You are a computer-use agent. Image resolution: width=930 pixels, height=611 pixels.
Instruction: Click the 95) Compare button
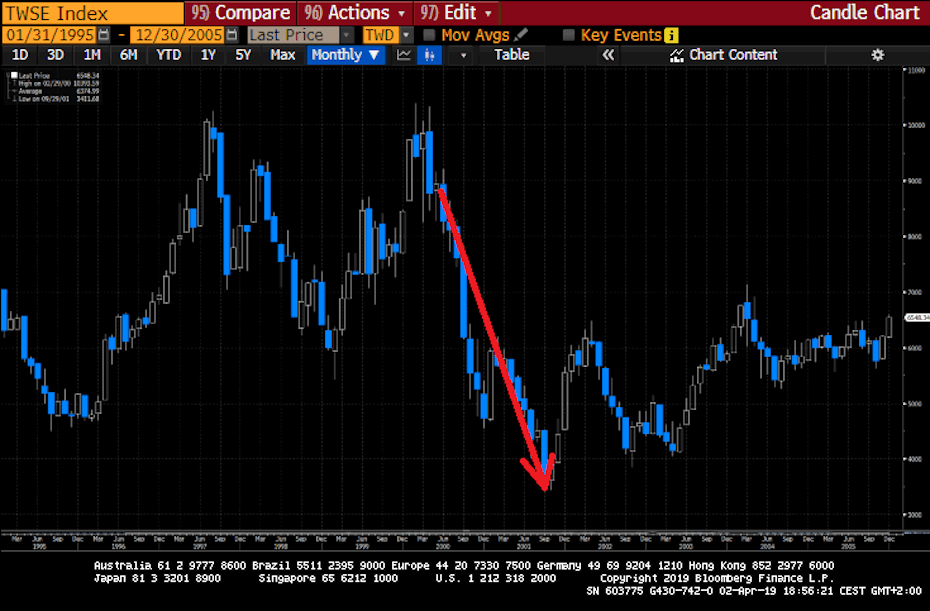(x=241, y=12)
